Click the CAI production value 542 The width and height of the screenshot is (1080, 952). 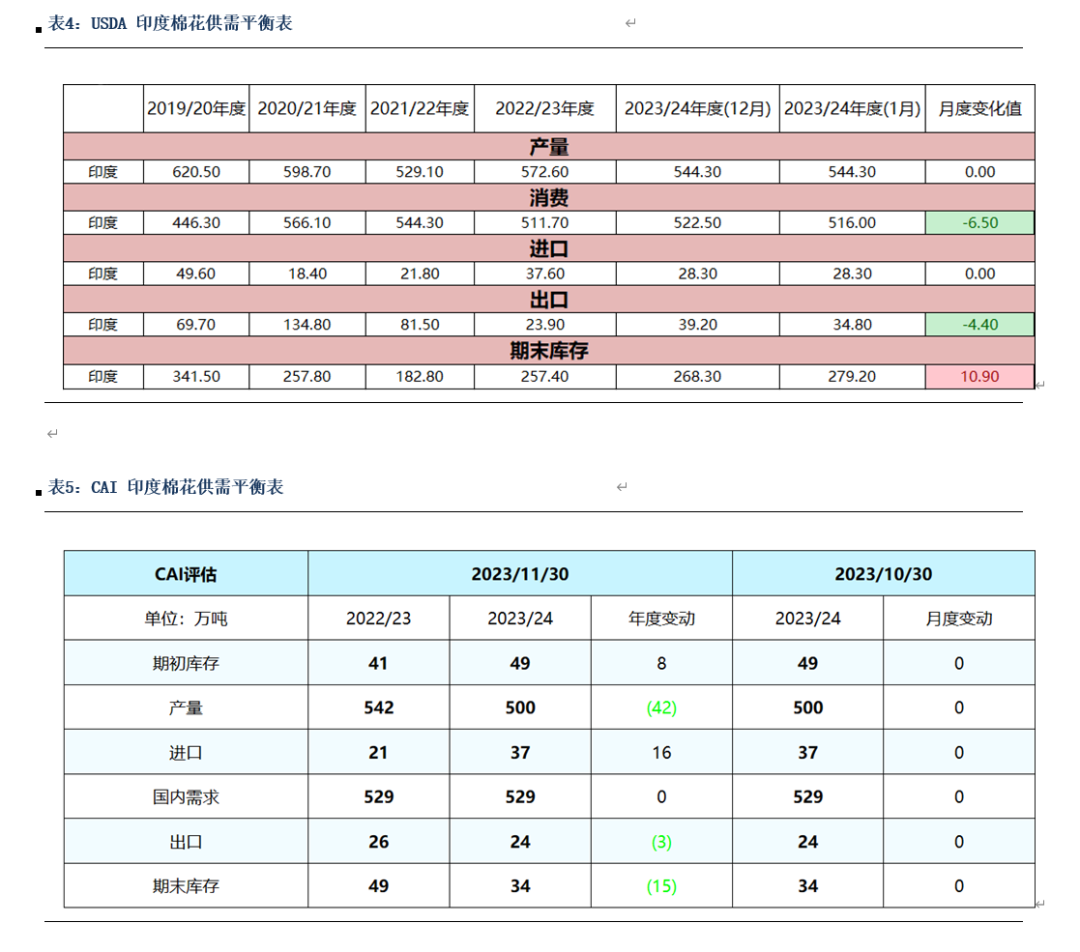tap(378, 707)
